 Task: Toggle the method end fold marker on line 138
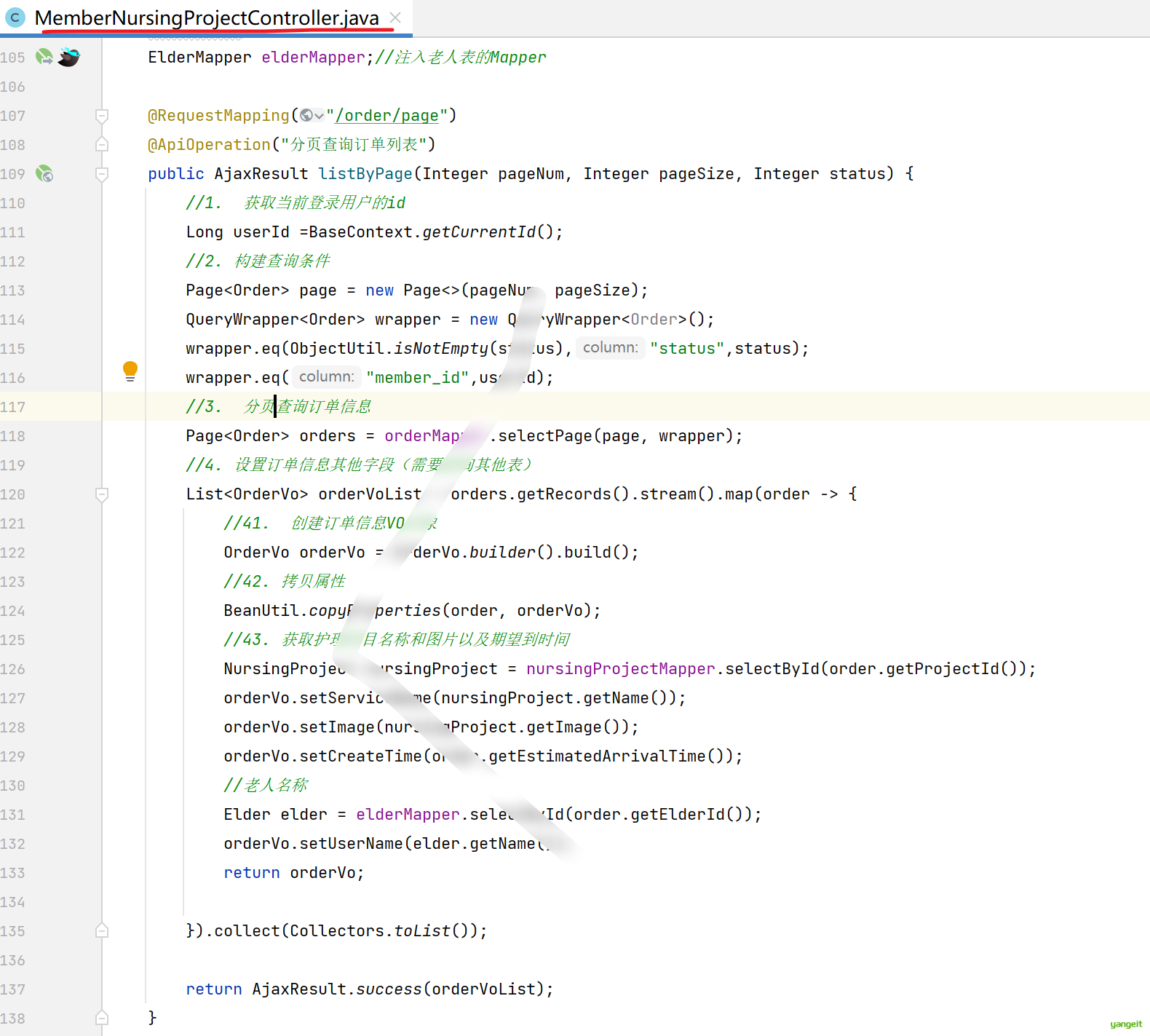coord(102,1018)
